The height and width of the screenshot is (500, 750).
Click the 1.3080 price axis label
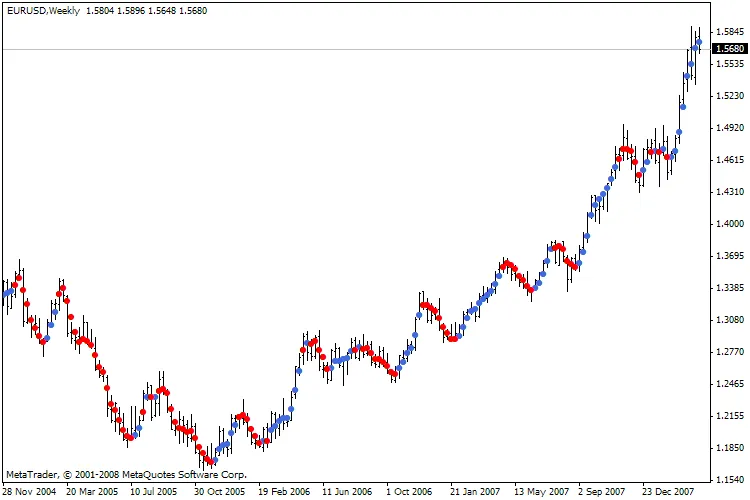pyautogui.click(x=732, y=320)
